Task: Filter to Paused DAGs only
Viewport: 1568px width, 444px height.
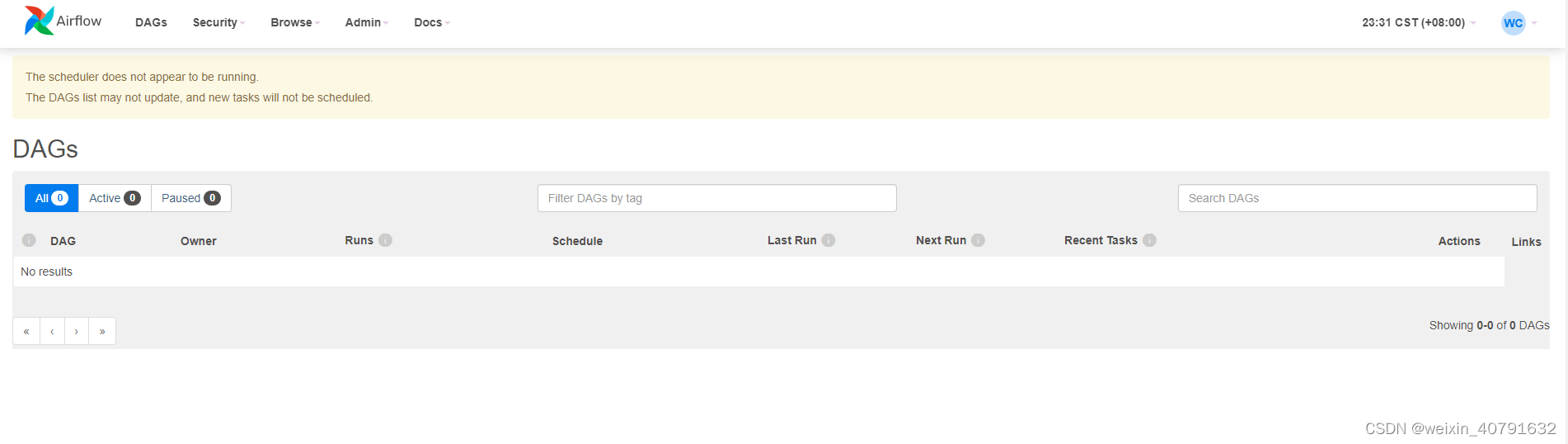Action: (x=190, y=198)
